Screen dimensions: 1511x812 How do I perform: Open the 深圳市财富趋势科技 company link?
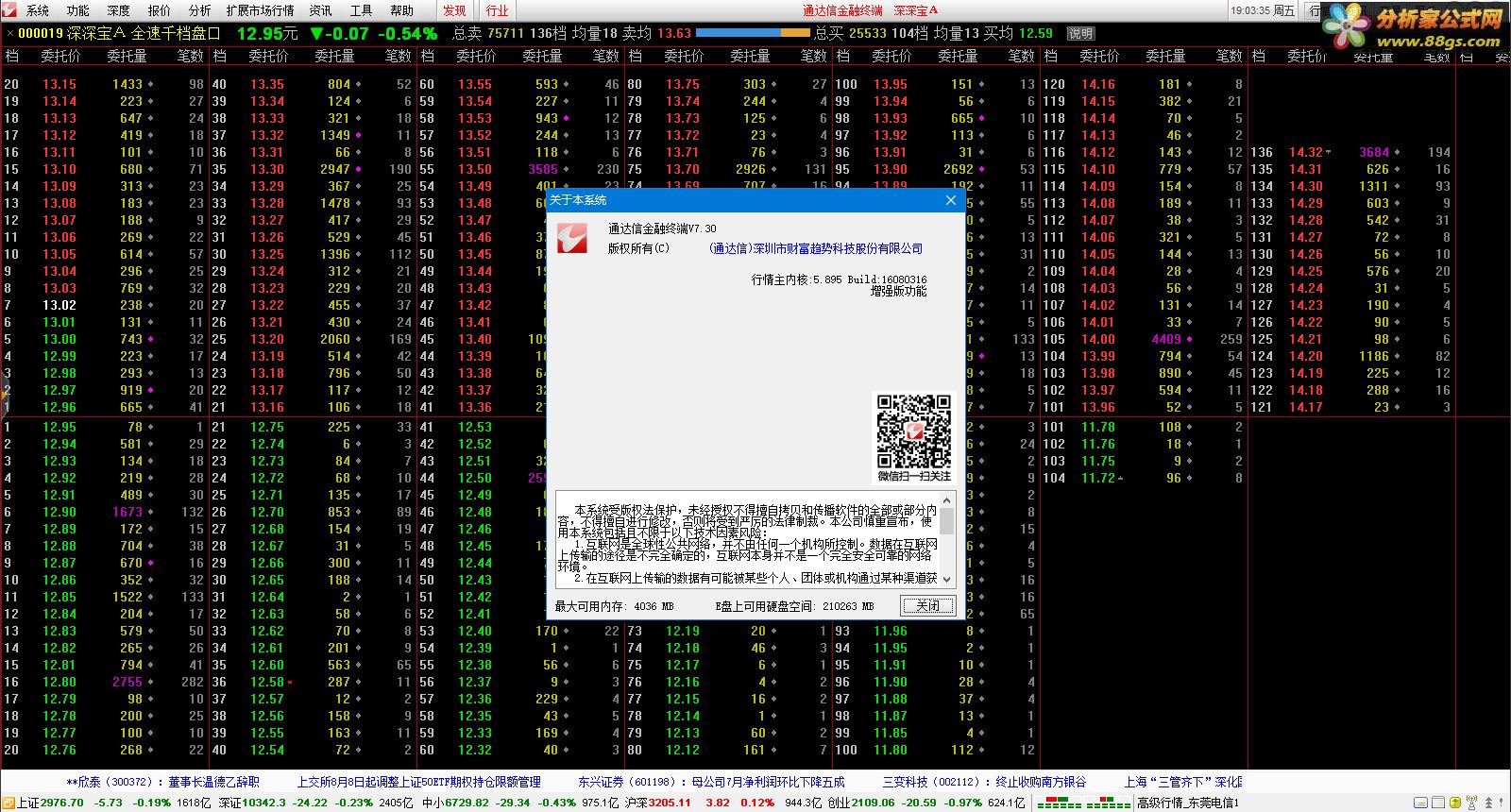pos(816,248)
